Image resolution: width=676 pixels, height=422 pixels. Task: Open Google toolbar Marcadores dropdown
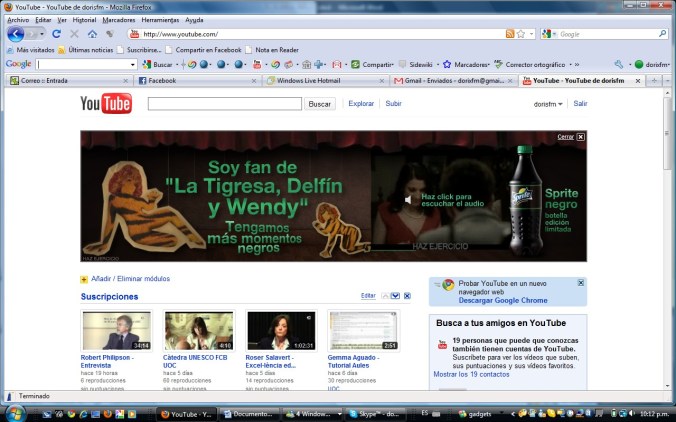point(470,64)
